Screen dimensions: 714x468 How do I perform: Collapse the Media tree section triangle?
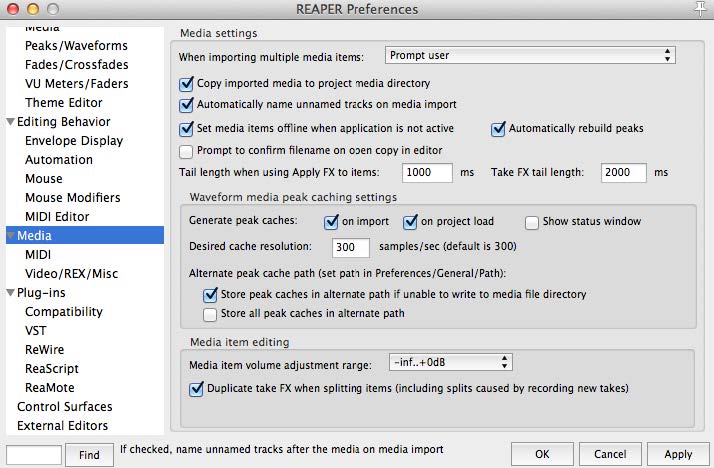(x=10, y=235)
